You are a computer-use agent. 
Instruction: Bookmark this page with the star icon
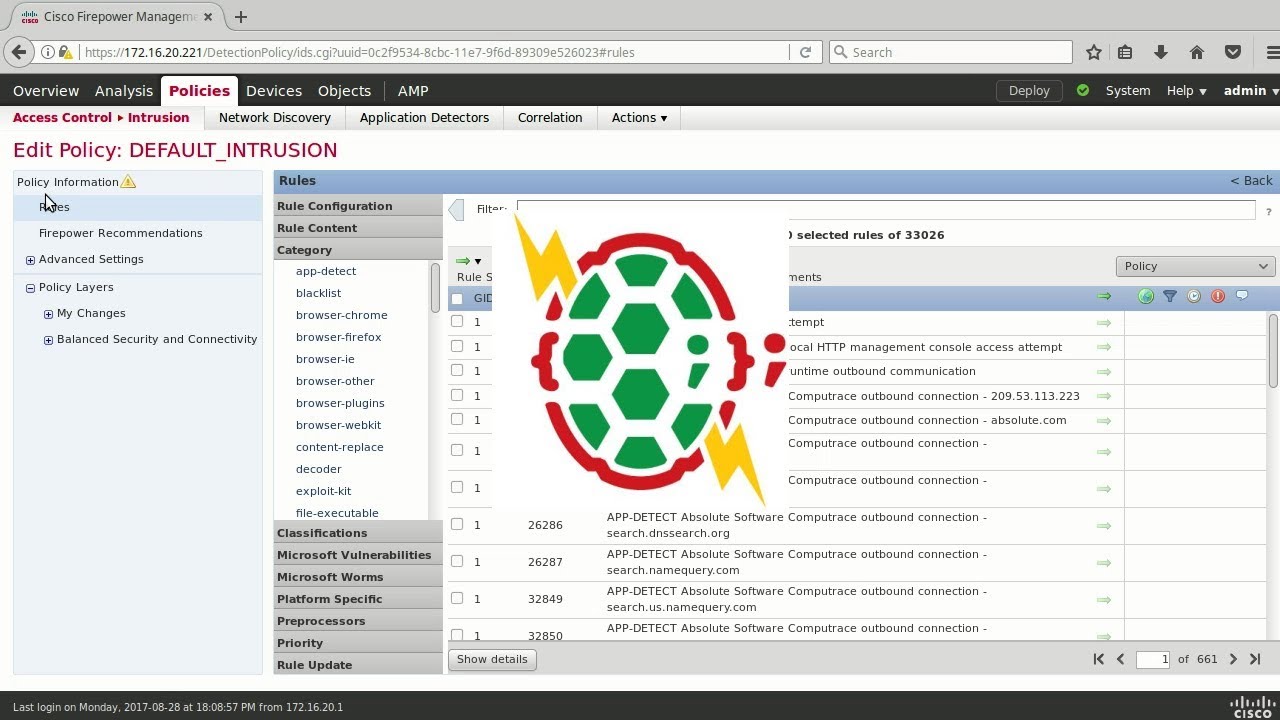pos(1094,52)
